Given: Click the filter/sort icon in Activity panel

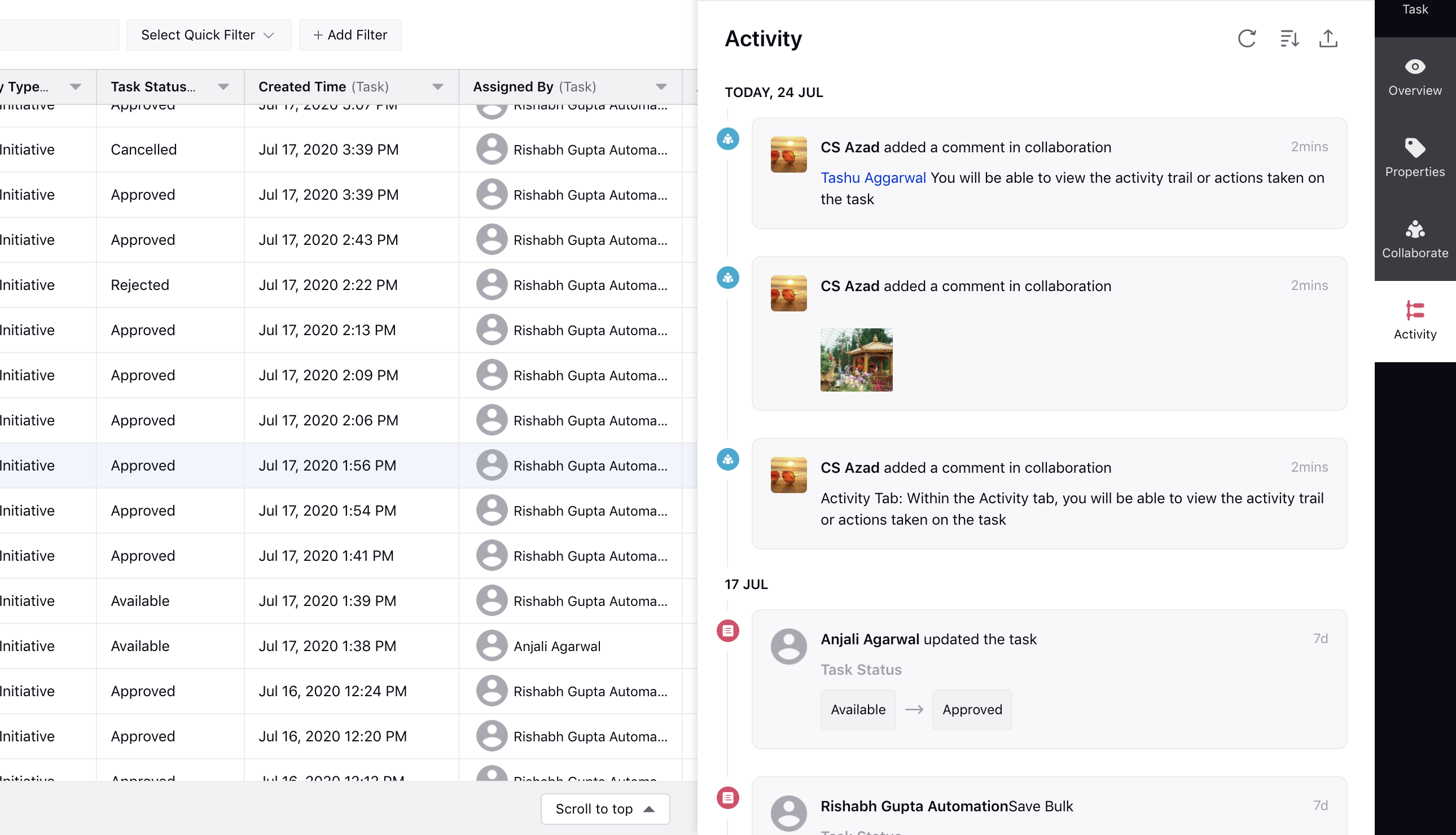Looking at the screenshot, I should pos(1289,38).
